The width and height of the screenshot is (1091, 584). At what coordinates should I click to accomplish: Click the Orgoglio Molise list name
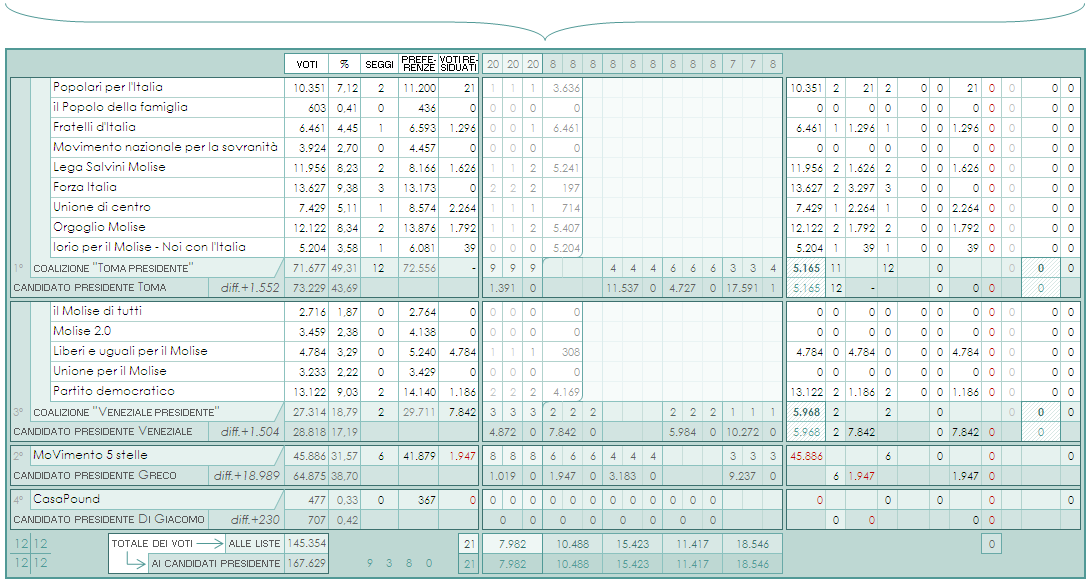(x=98, y=228)
